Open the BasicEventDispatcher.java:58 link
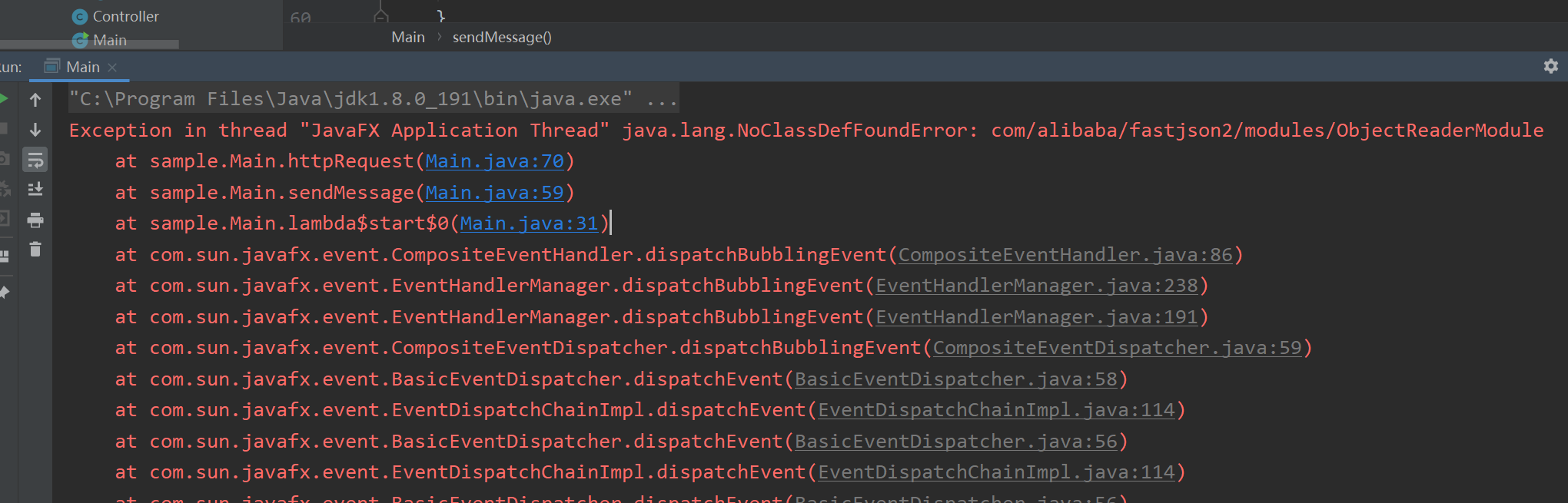This screenshot has width=1568, height=503. 956,379
